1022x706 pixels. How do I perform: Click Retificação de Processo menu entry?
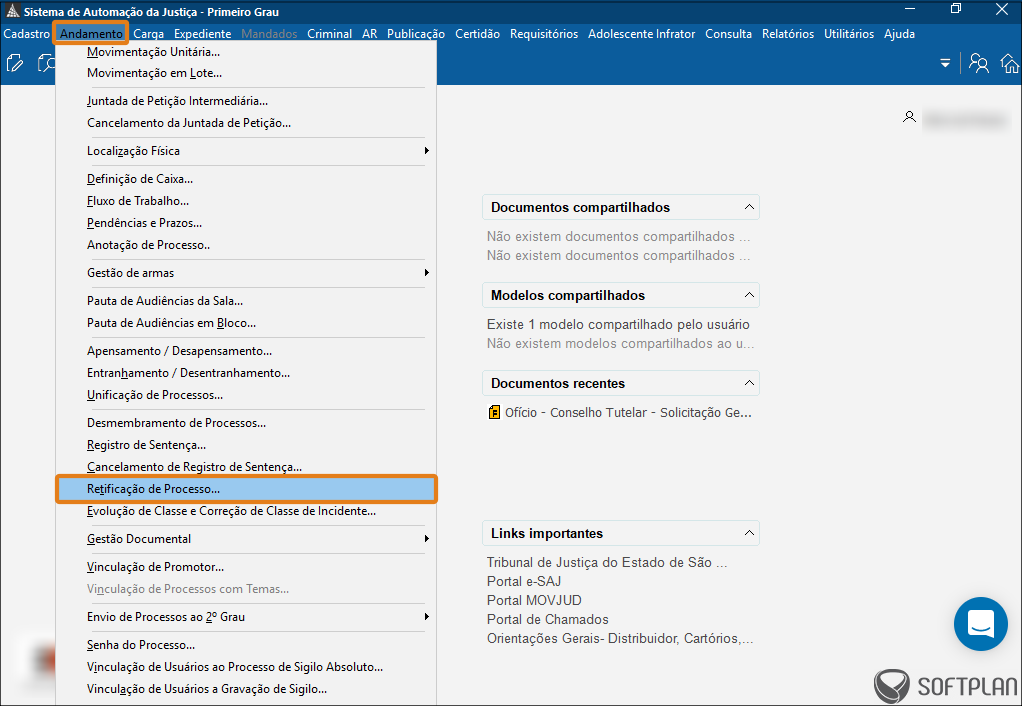click(x=246, y=489)
